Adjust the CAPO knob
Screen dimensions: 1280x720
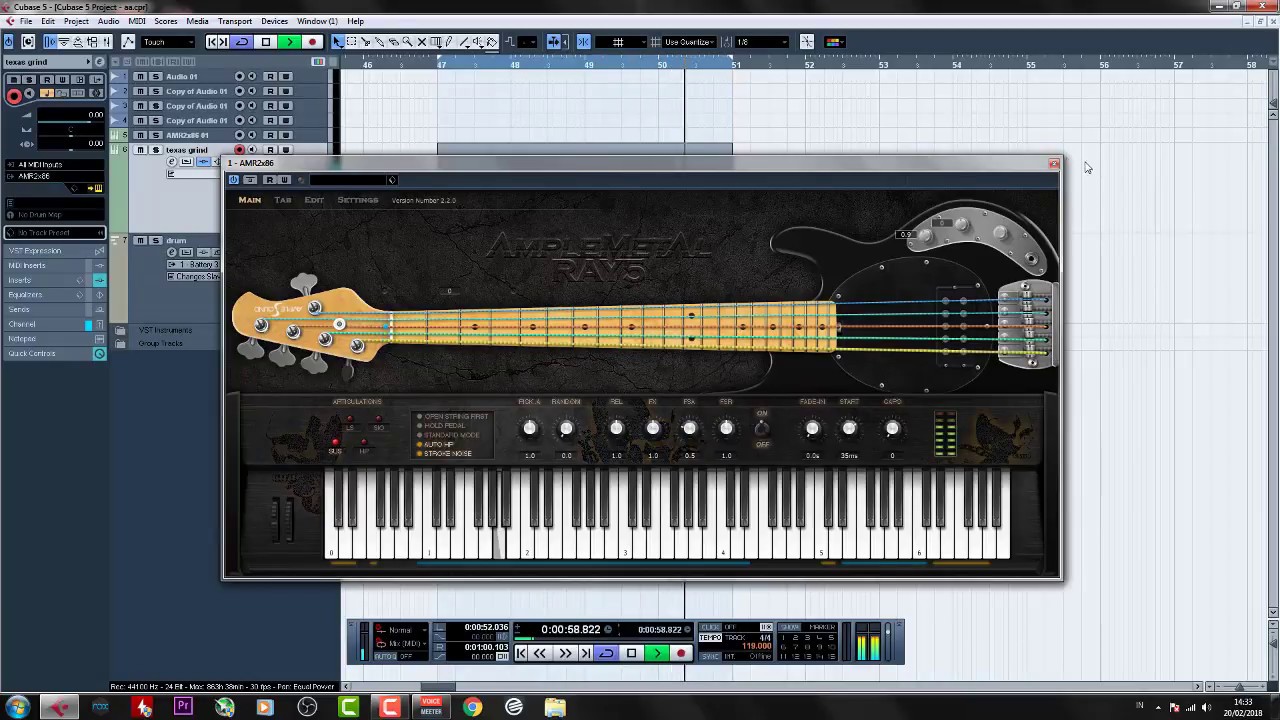[x=892, y=429]
